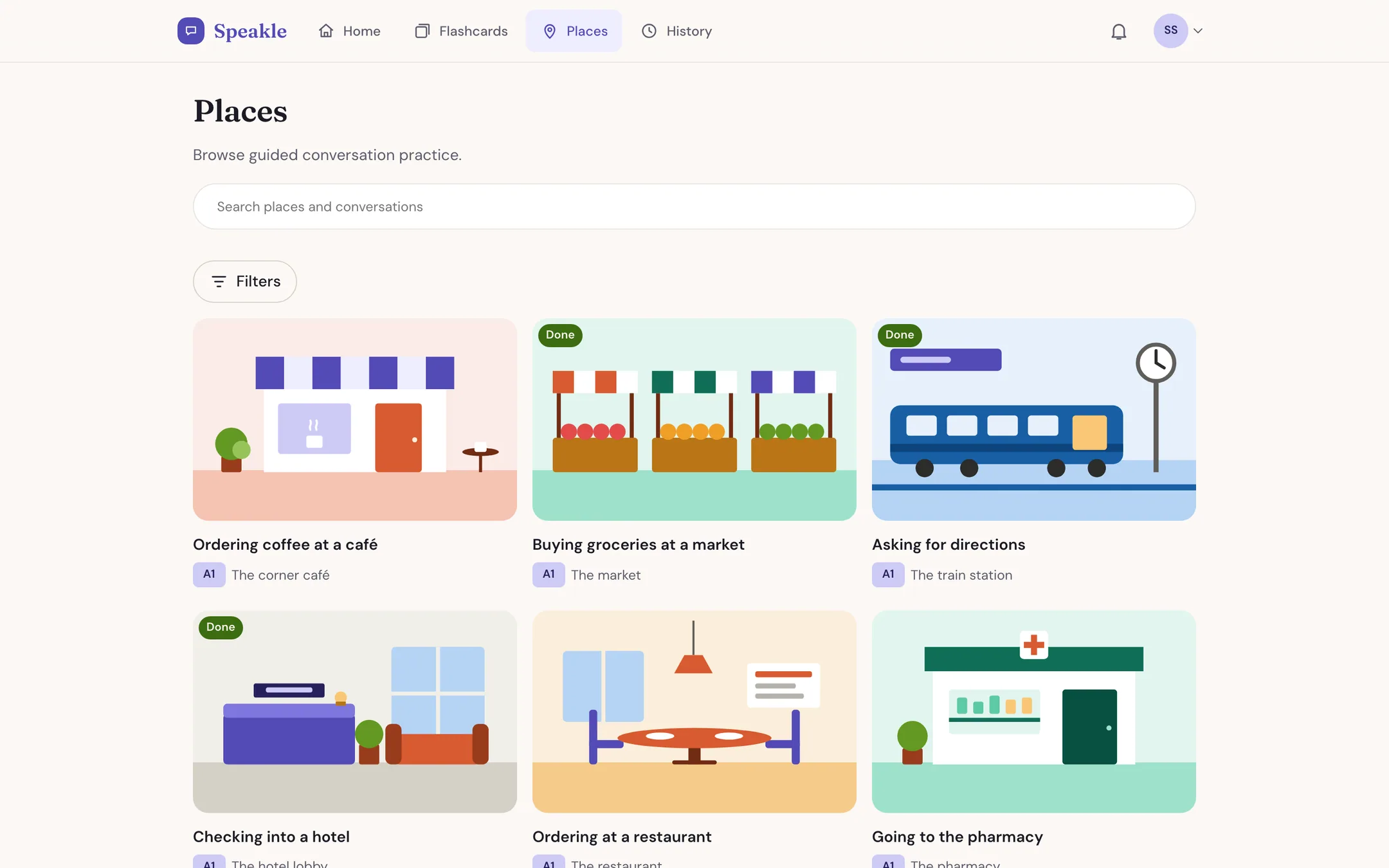Screen dimensions: 1389x868
Task: Click 'Buying groceries at a market' title
Action: click(x=639, y=545)
